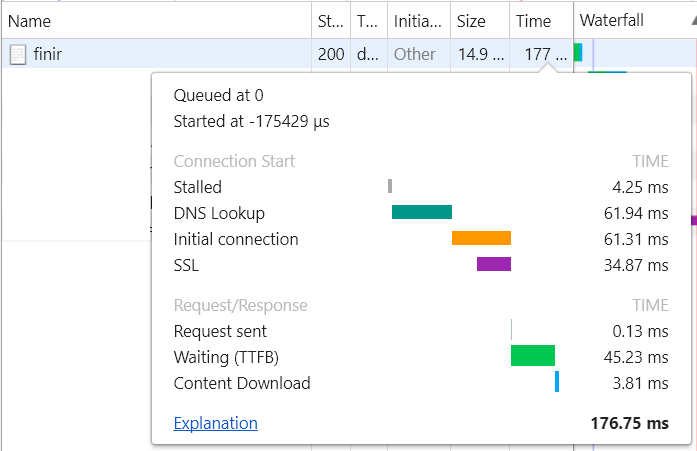Click the 200 status cell for finir
This screenshot has width=697, height=451.
331,55
